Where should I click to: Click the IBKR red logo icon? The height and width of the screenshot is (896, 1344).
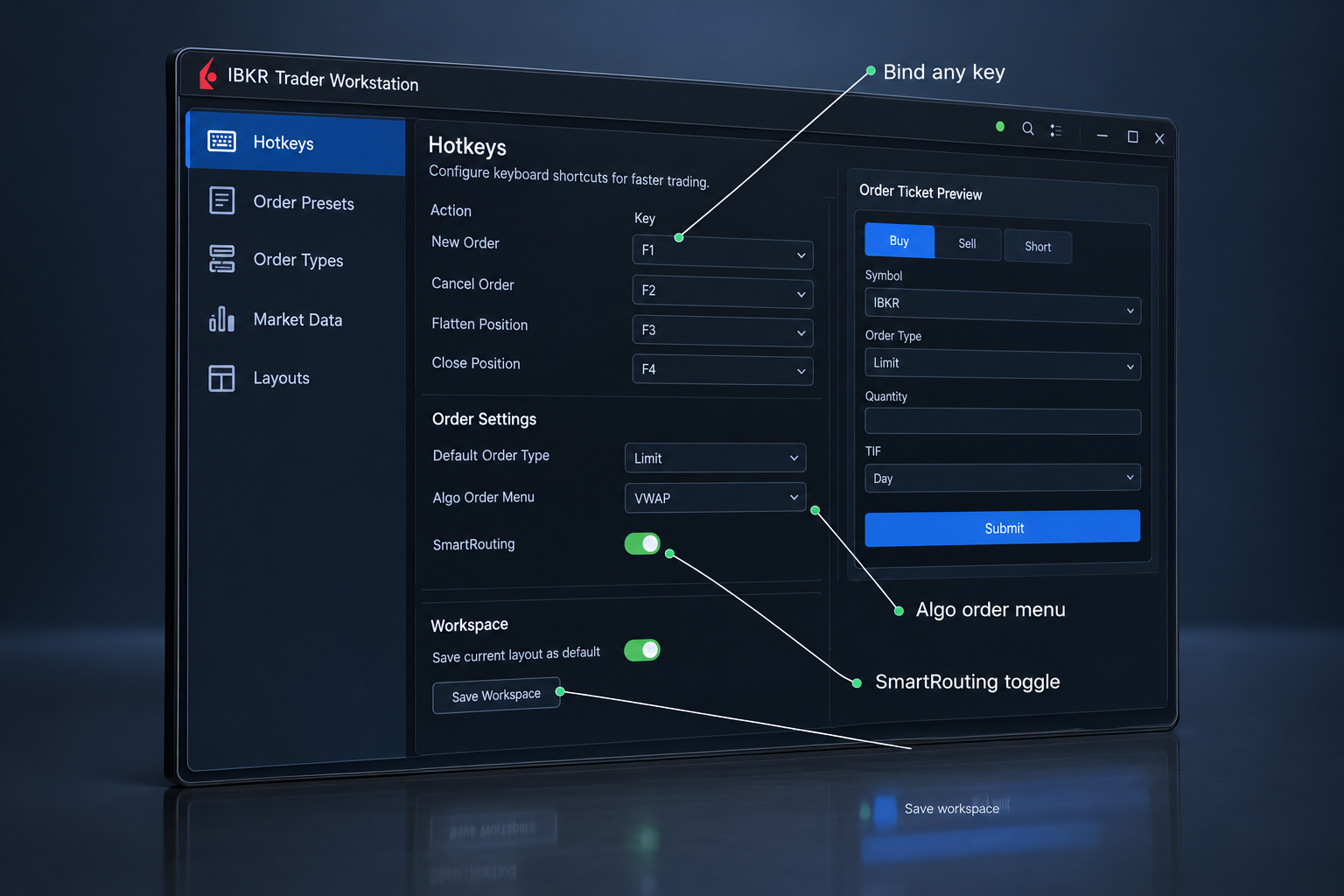click(x=207, y=73)
